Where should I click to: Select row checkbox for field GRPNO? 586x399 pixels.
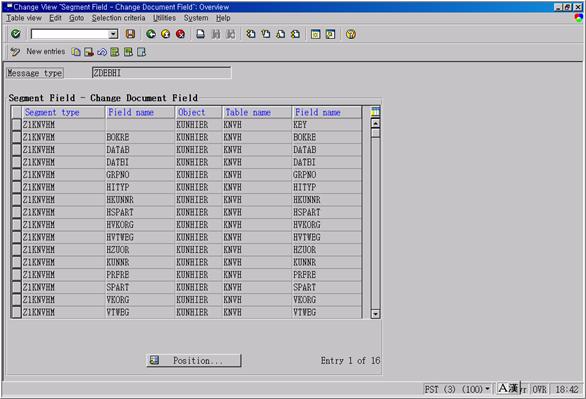tap(16, 174)
